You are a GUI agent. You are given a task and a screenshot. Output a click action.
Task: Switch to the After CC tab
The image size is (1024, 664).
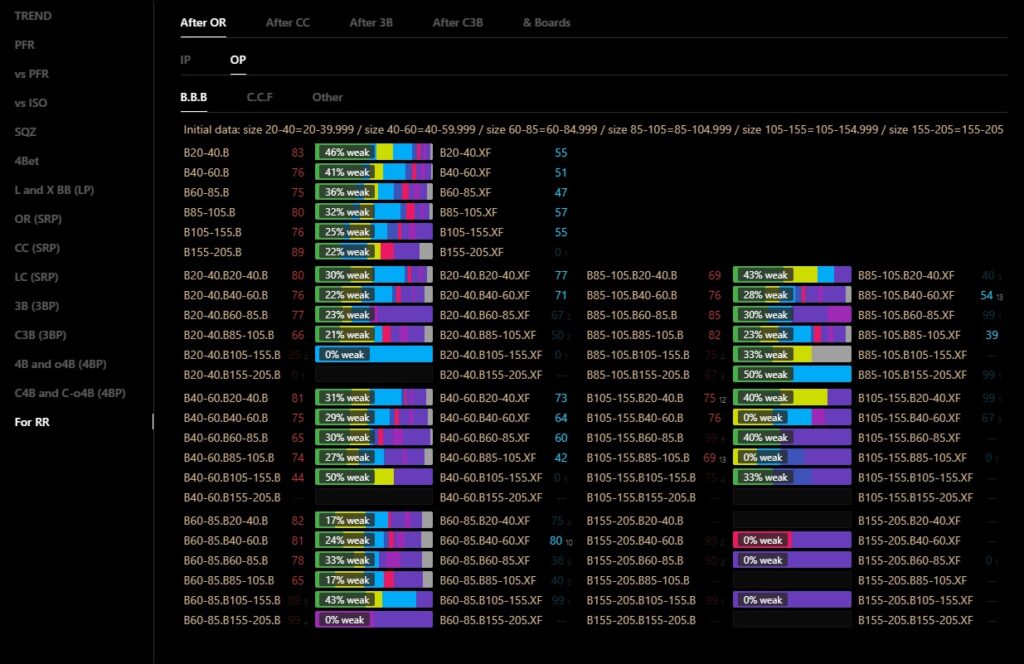[x=288, y=22]
